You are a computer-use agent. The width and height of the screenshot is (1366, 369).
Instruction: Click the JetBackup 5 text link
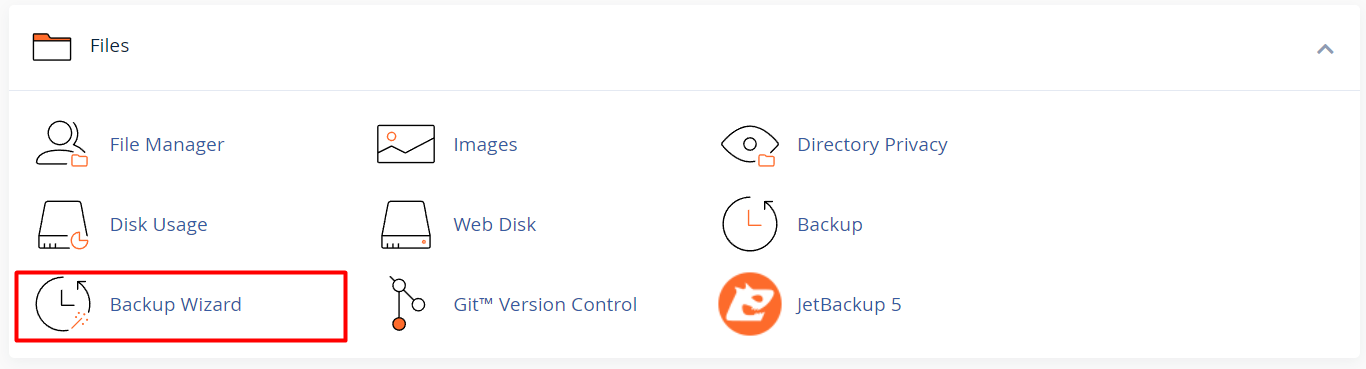click(849, 305)
